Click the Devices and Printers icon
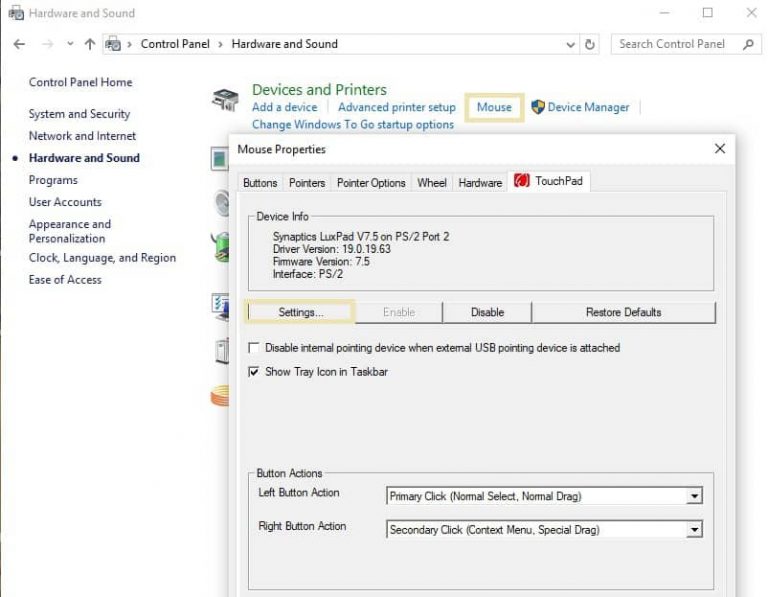This screenshot has width=768, height=597. coord(225,99)
